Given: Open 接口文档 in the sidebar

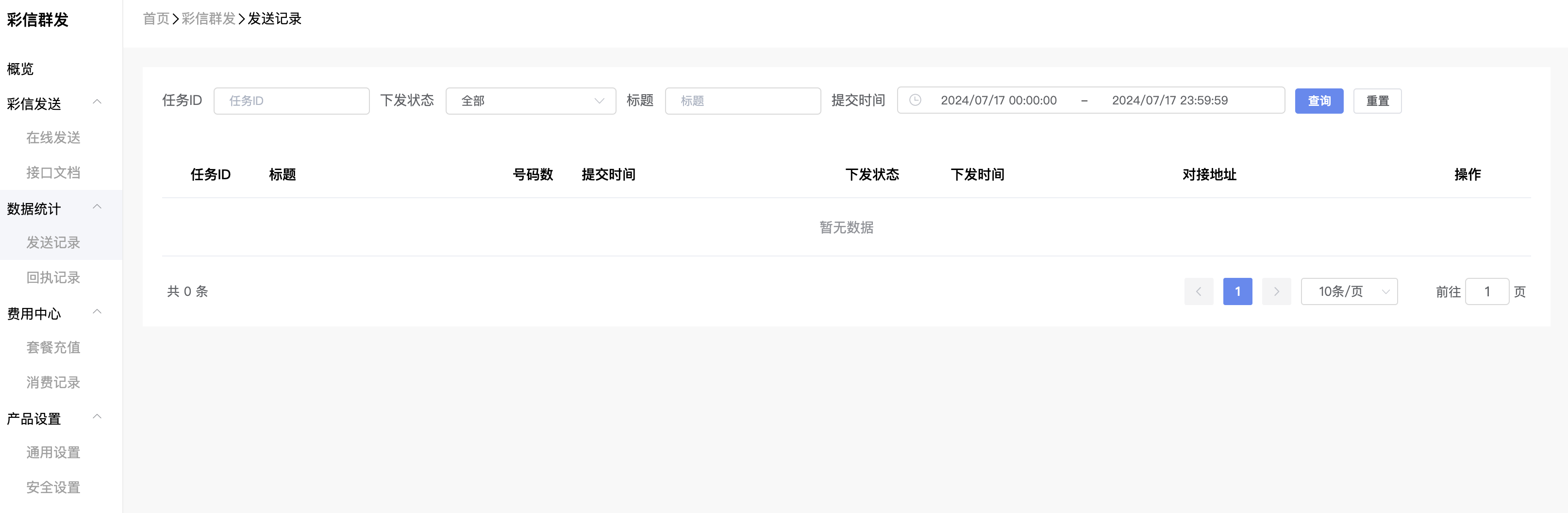Looking at the screenshot, I should click(53, 172).
